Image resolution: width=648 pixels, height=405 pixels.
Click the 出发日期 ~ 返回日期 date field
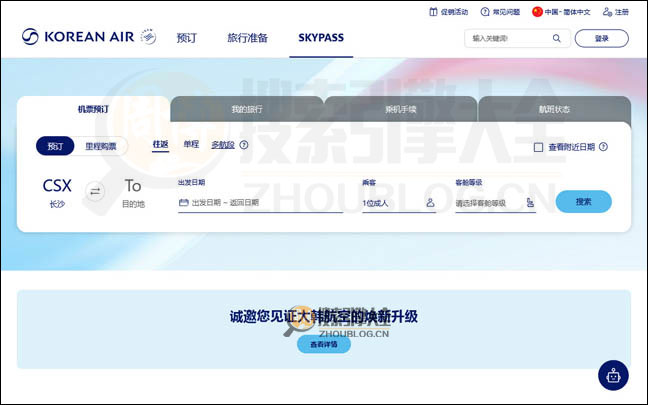click(260, 203)
